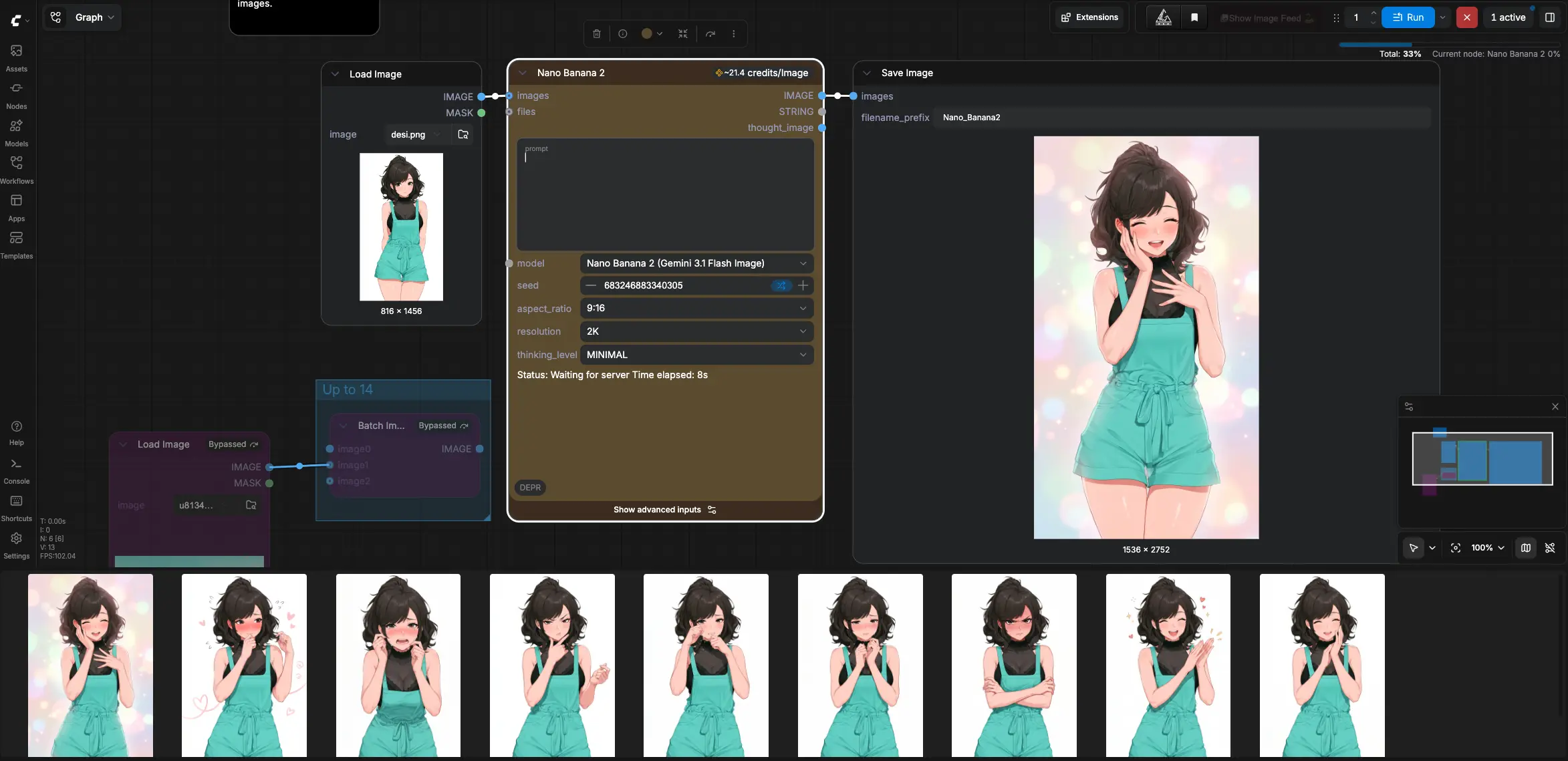Browse file for desi.png image input
The image size is (1568, 761).
point(463,134)
